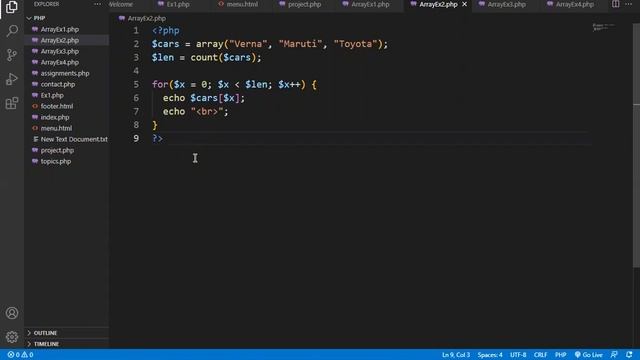The height and width of the screenshot is (360, 640).
Task: Open the Manage gear icon
Action: (x=12, y=337)
